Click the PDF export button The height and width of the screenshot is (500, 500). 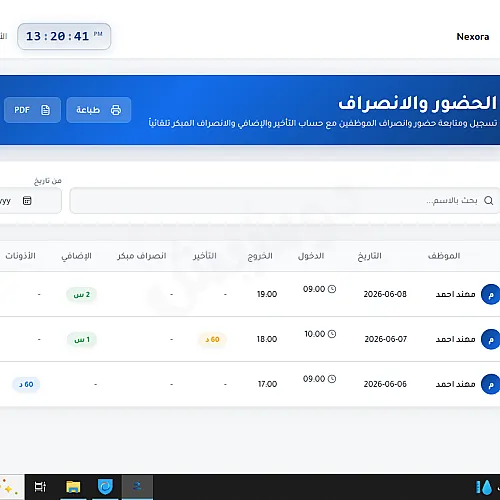point(32,110)
